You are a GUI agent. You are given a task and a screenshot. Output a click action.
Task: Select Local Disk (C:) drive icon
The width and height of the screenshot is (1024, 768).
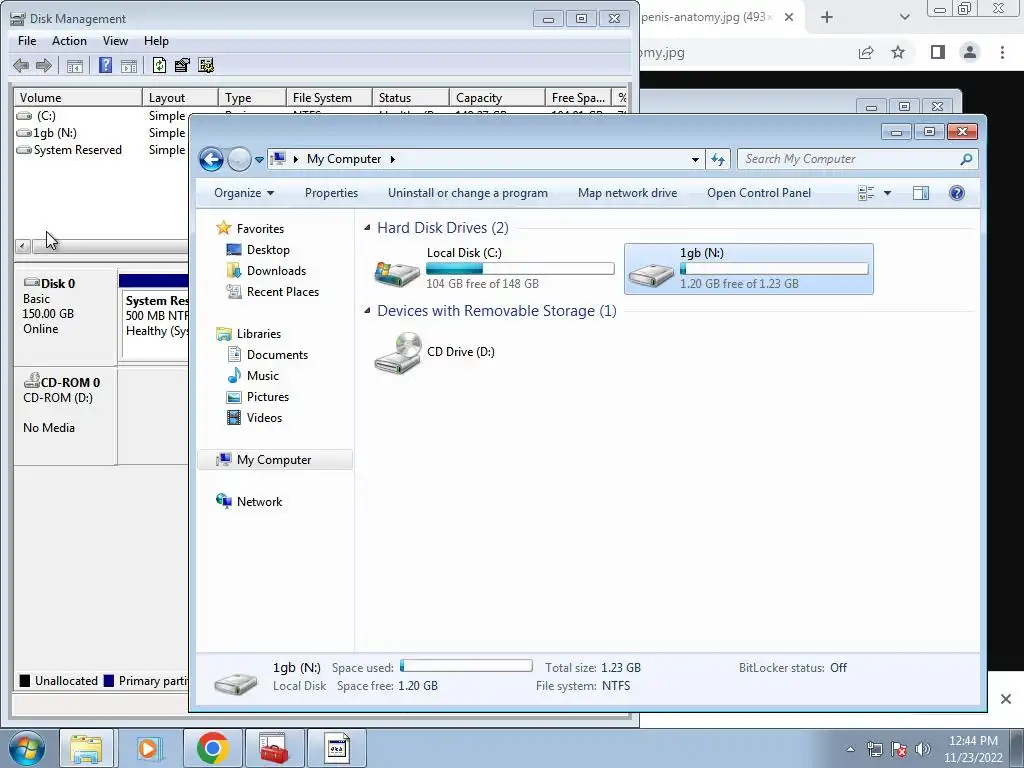point(397,273)
